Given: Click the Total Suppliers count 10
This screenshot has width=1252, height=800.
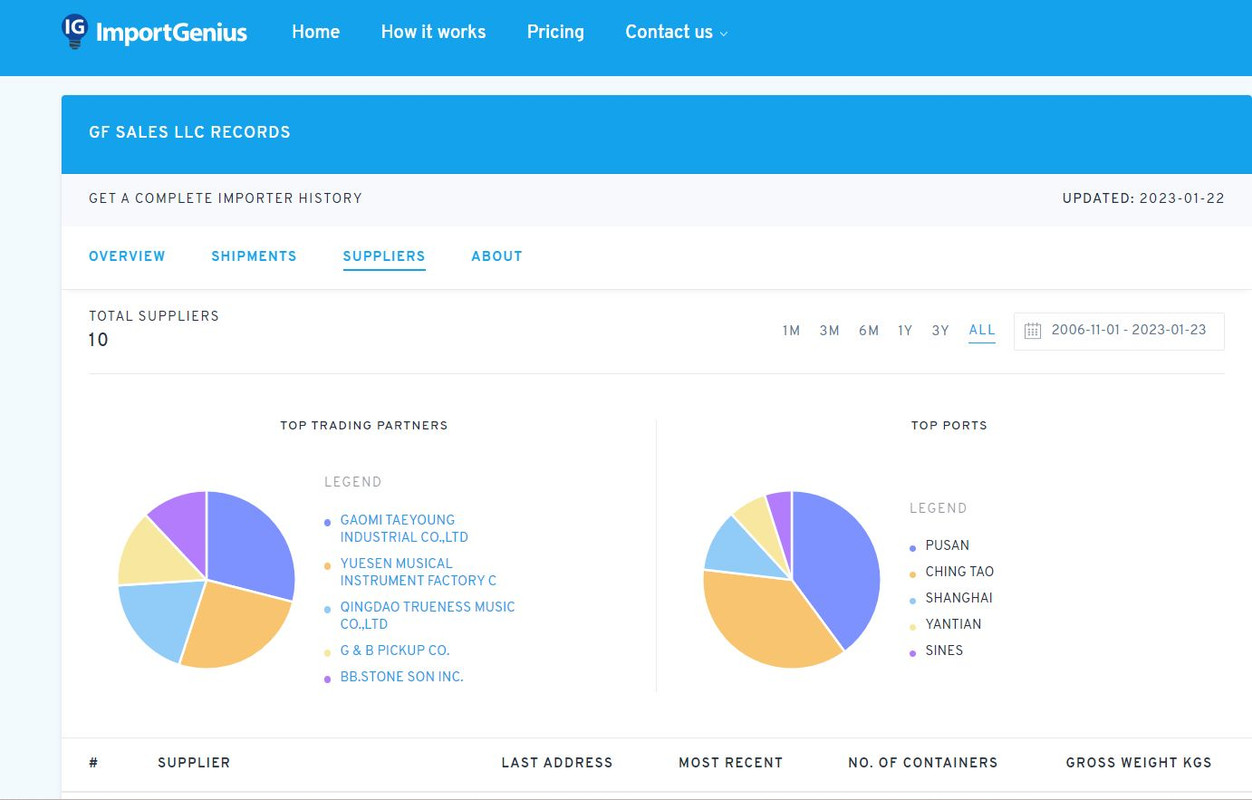Looking at the screenshot, I should (98, 340).
